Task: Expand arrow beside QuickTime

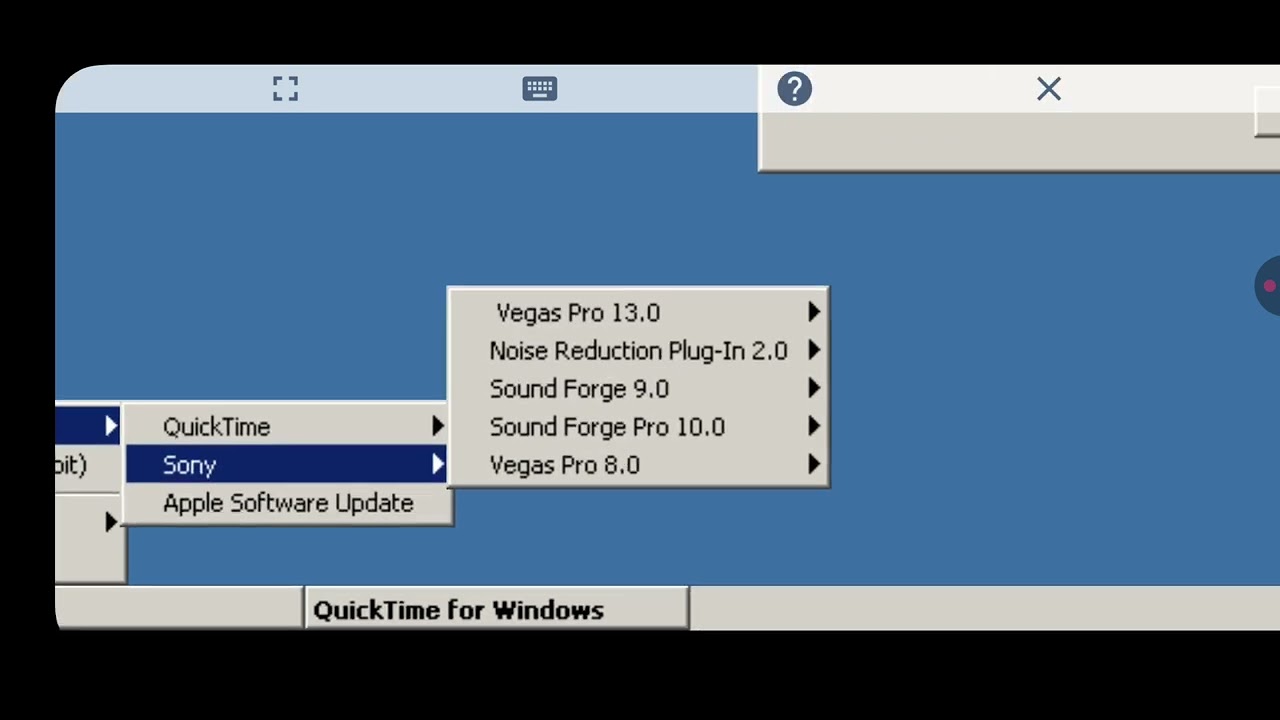Action: (x=438, y=427)
